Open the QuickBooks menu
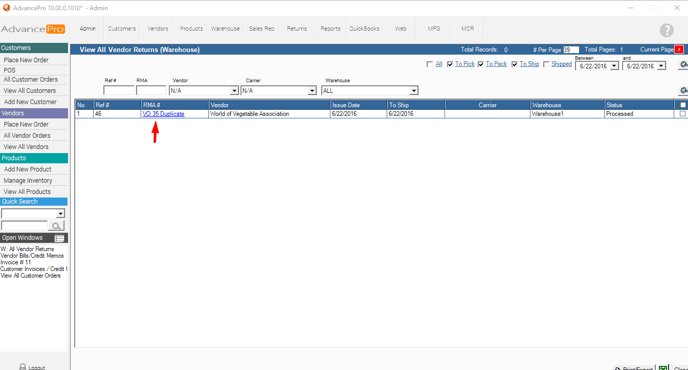 [364, 29]
